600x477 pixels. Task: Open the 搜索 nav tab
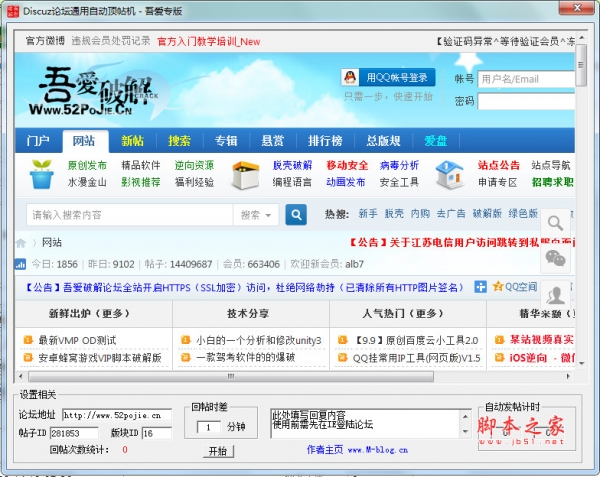[179, 141]
